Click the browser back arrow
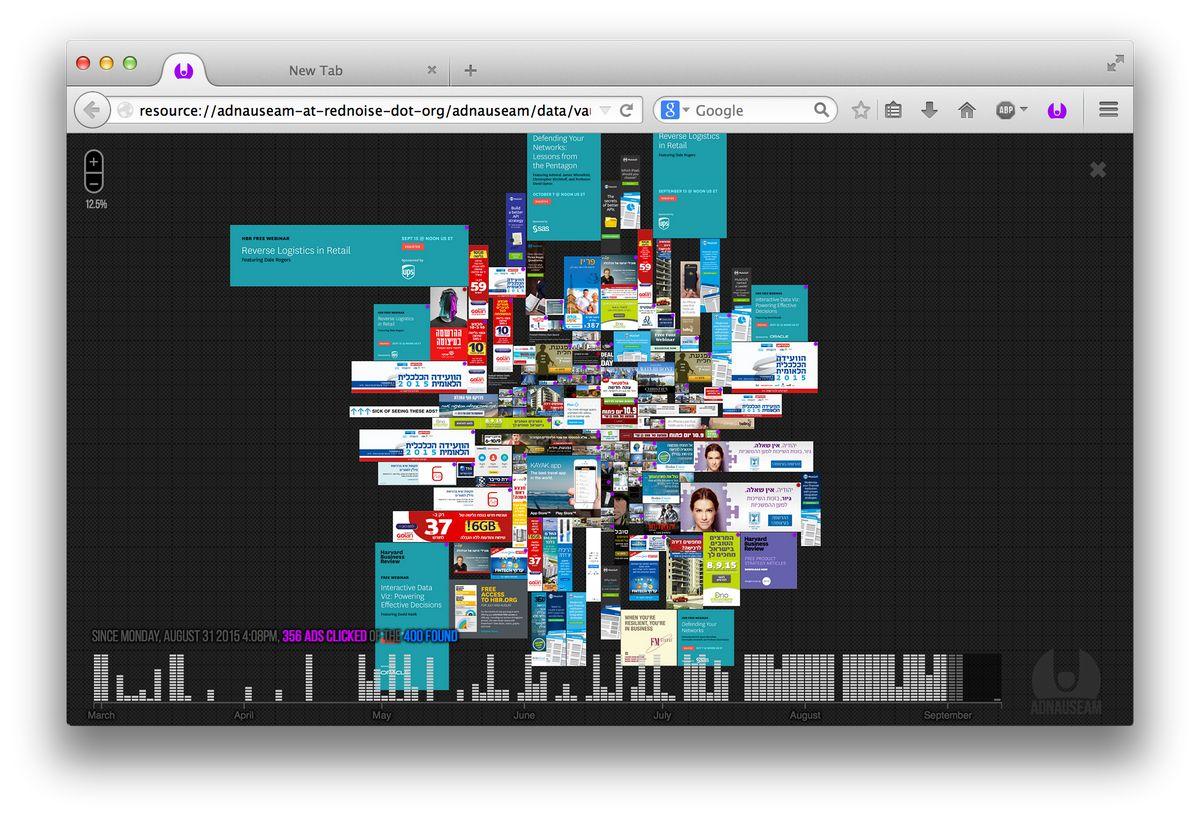Image resolution: width=1200 pixels, height=818 pixels. point(91,110)
